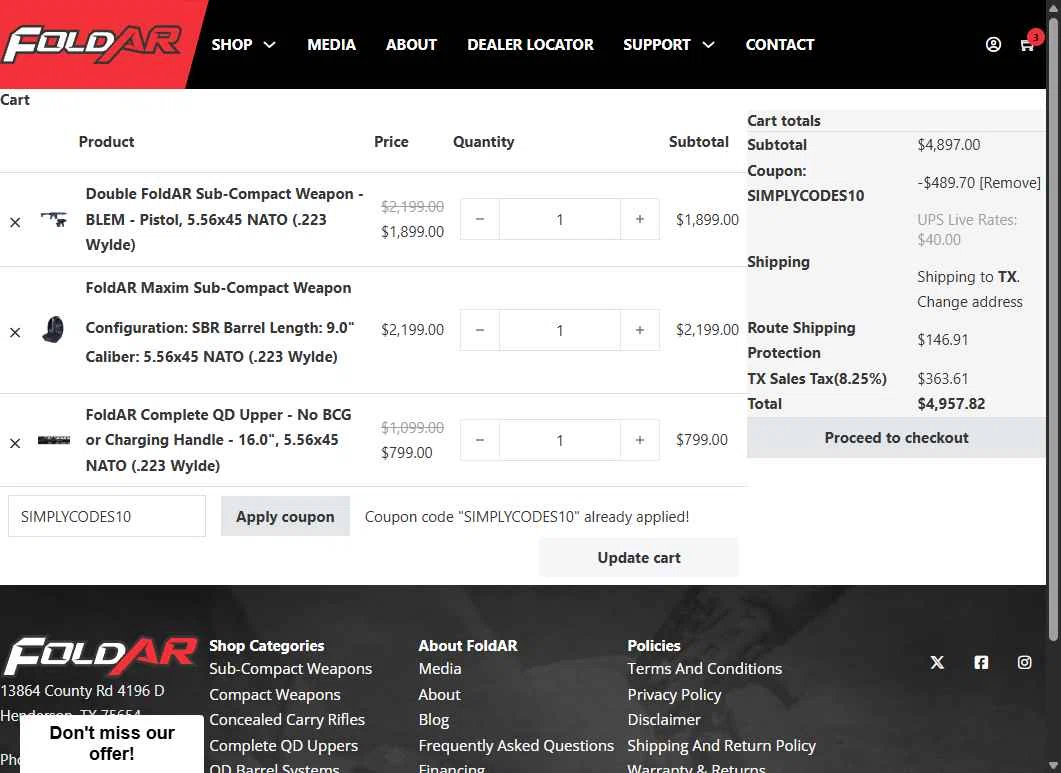
Task: Open the shopping cart icon in header
Action: point(1027,45)
